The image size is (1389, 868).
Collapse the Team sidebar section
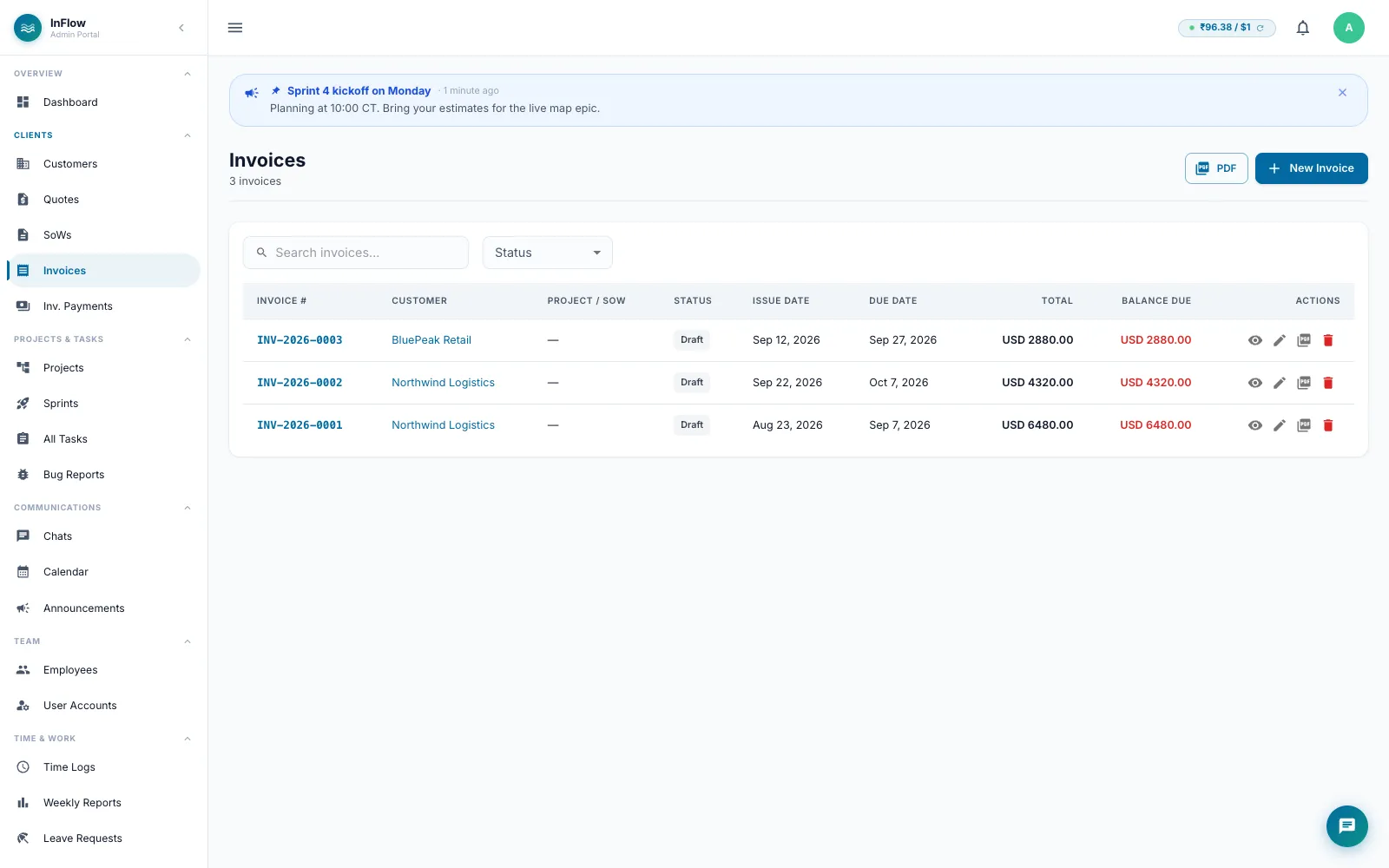pos(188,641)
